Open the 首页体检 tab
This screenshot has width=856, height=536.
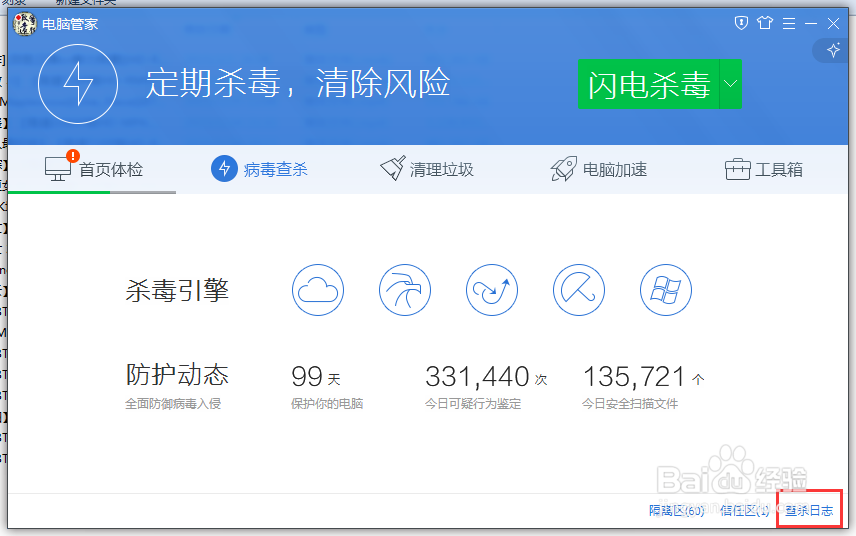pos(93,169)
